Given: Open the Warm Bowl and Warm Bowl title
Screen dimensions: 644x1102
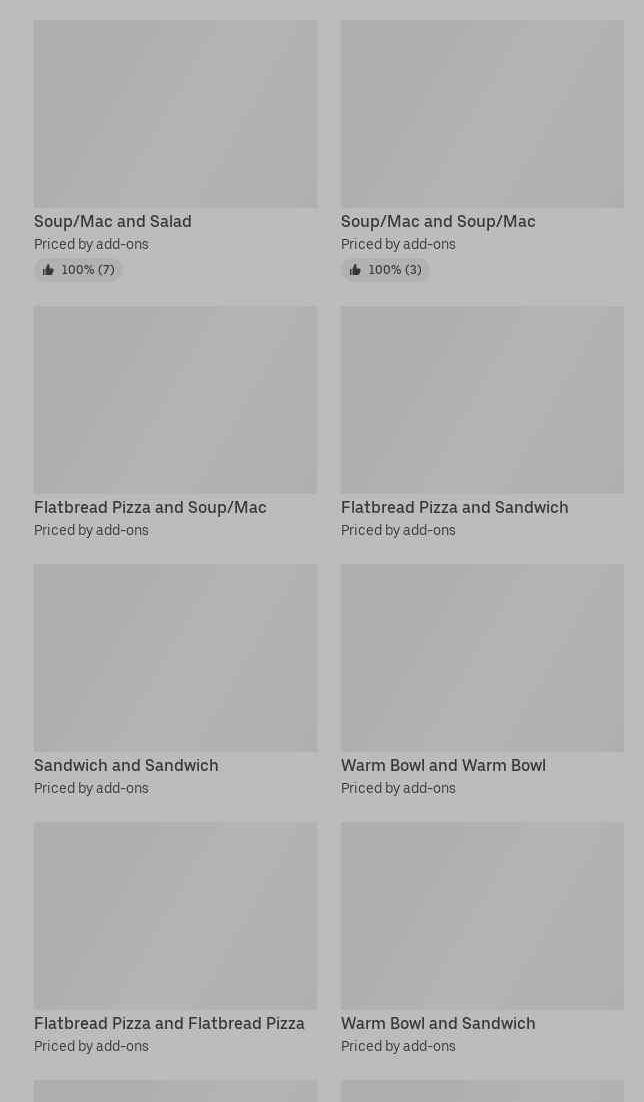Looking at the screenshot, I should (443, 765).
